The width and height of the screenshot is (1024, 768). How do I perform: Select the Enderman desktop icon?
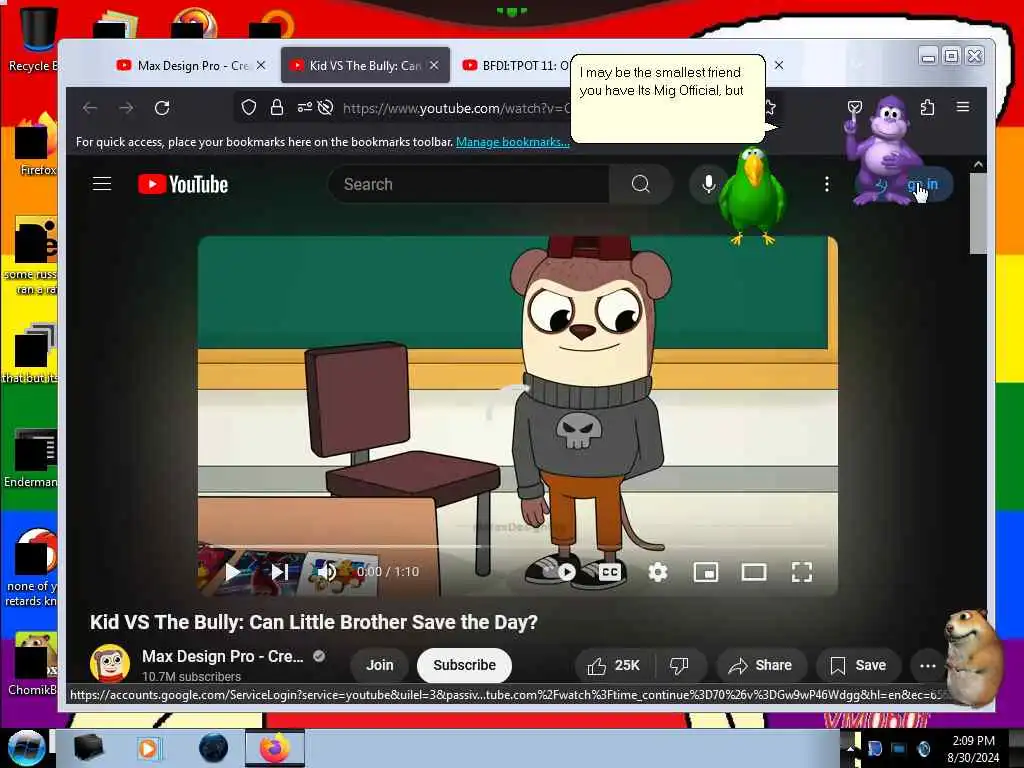pyautogui.click(x=31, y=458)
